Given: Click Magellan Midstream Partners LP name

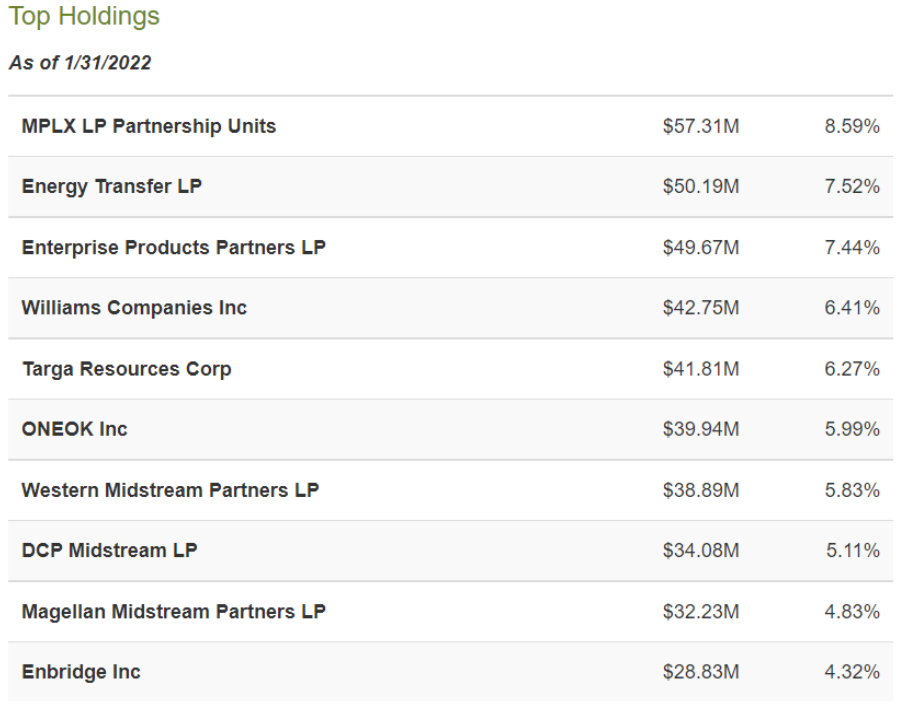Looking at the screenshot, I should [173, 611].
